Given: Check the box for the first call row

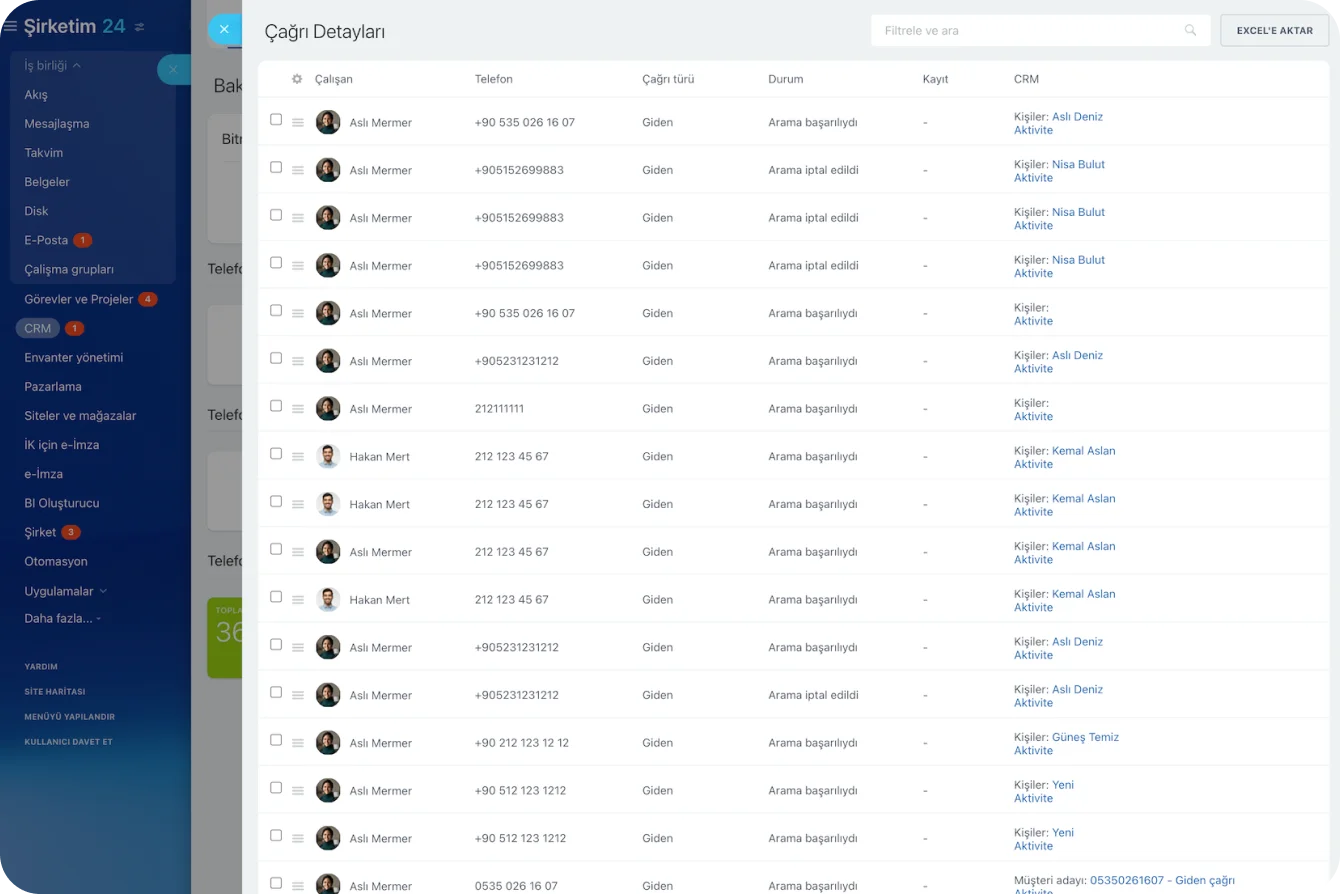Looking at the screenshot, I should 276,120.
